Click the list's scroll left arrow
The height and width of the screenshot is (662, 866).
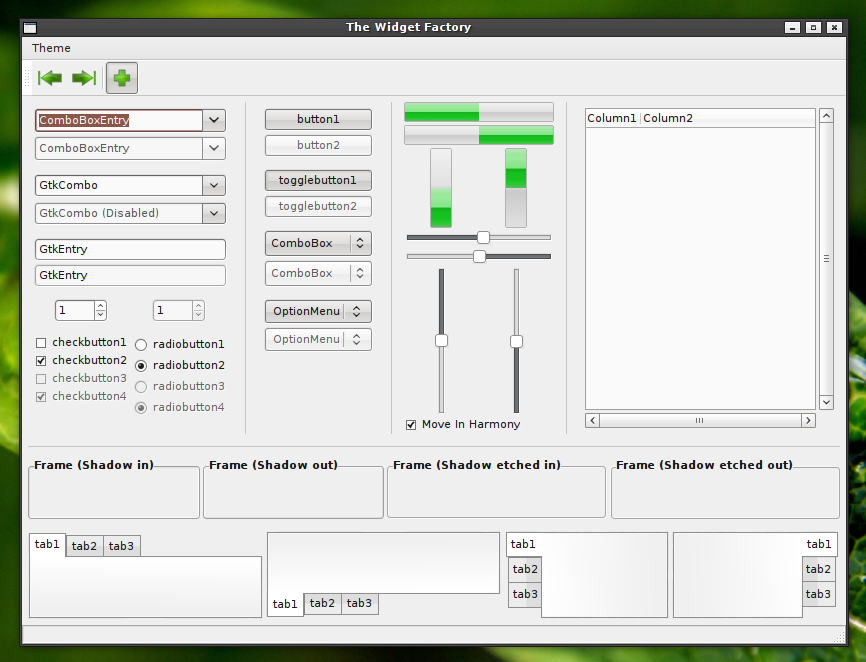coord(593,421)
